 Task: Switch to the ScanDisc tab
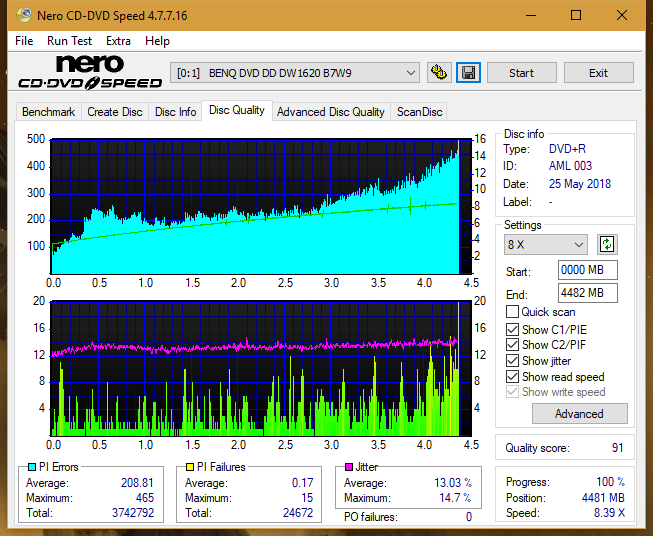(x=419, y=112)
